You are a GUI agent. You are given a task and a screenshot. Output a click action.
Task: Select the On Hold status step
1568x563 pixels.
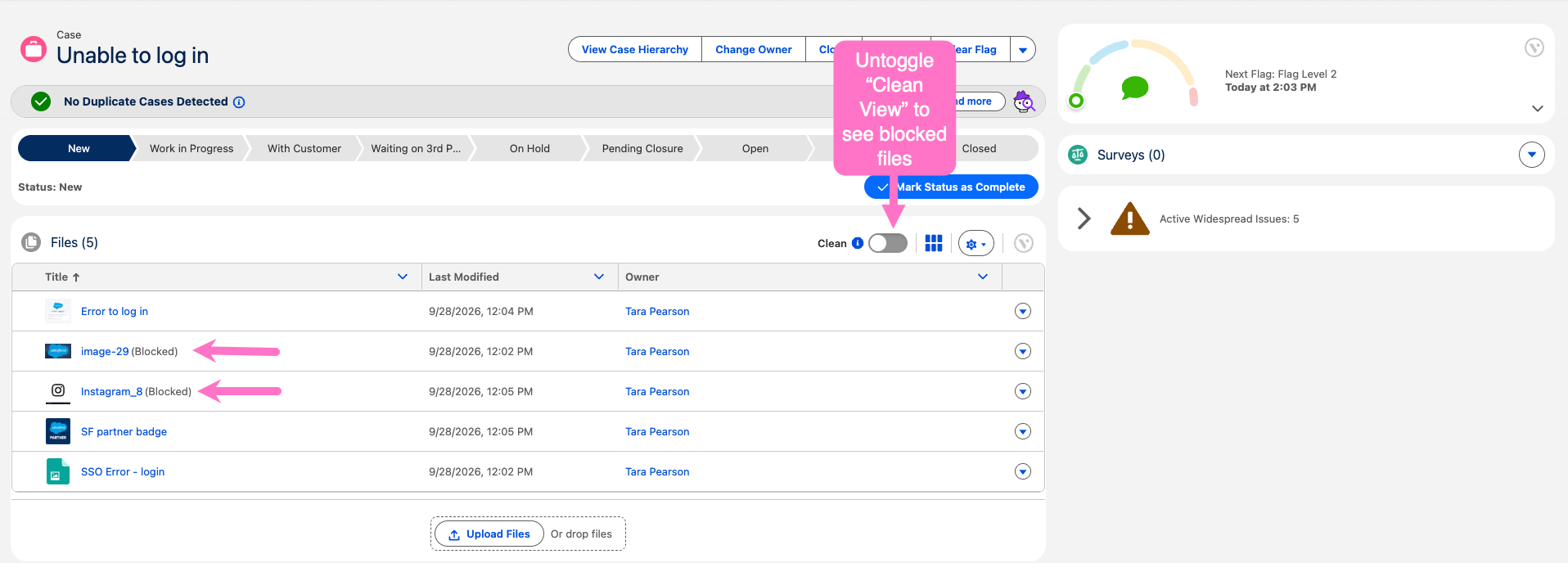[529, 148]
